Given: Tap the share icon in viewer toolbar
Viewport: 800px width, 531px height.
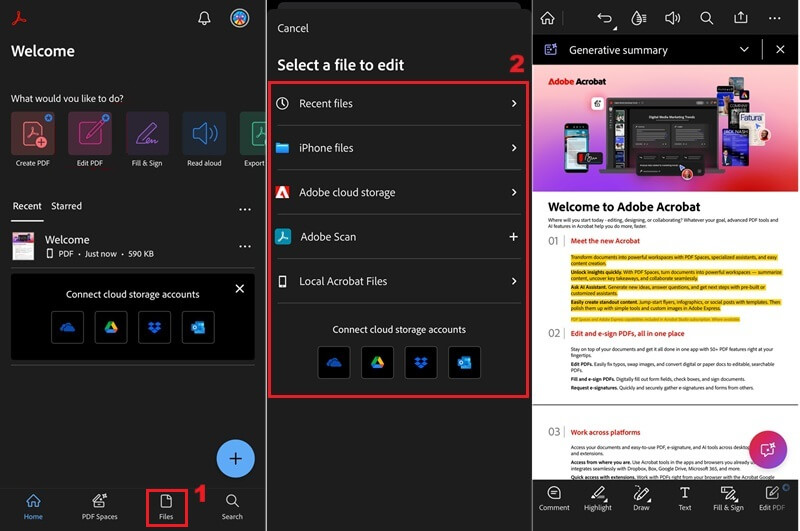Looking at the screenshot, I should pyautogui.click(x=741, y=18).
